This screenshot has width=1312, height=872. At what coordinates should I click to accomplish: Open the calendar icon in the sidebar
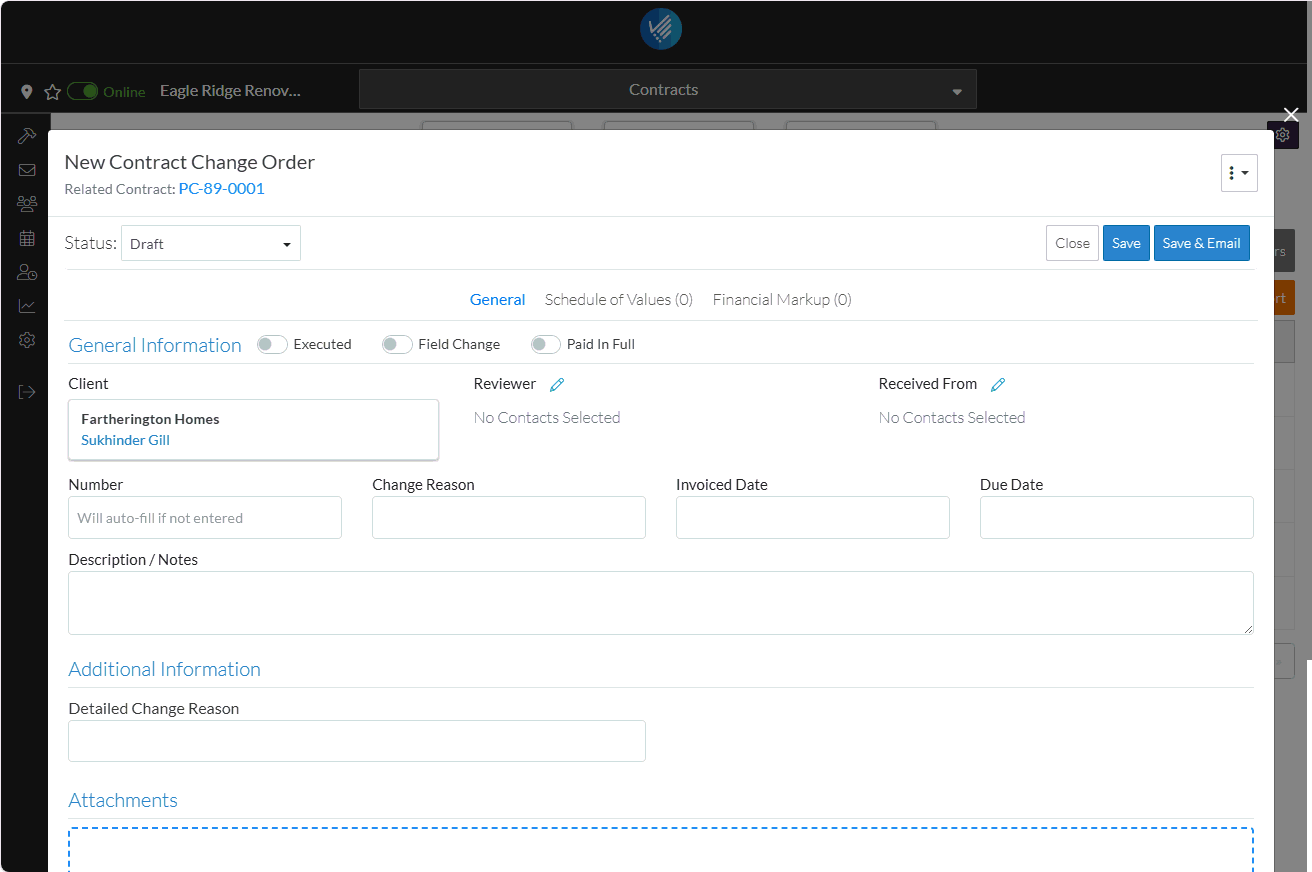click(27, 238)
